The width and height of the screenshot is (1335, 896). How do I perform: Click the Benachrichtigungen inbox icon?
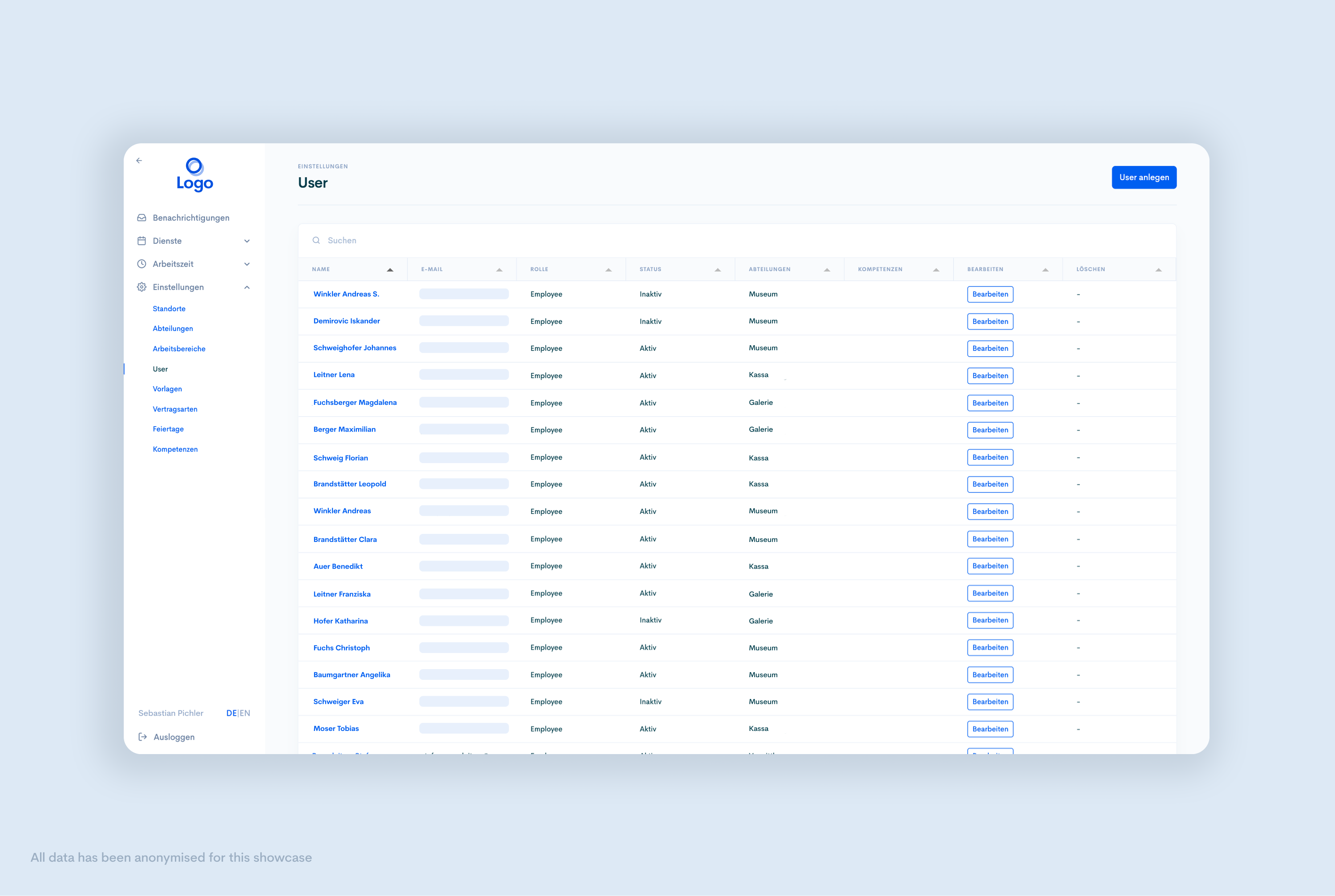[142, 218]
